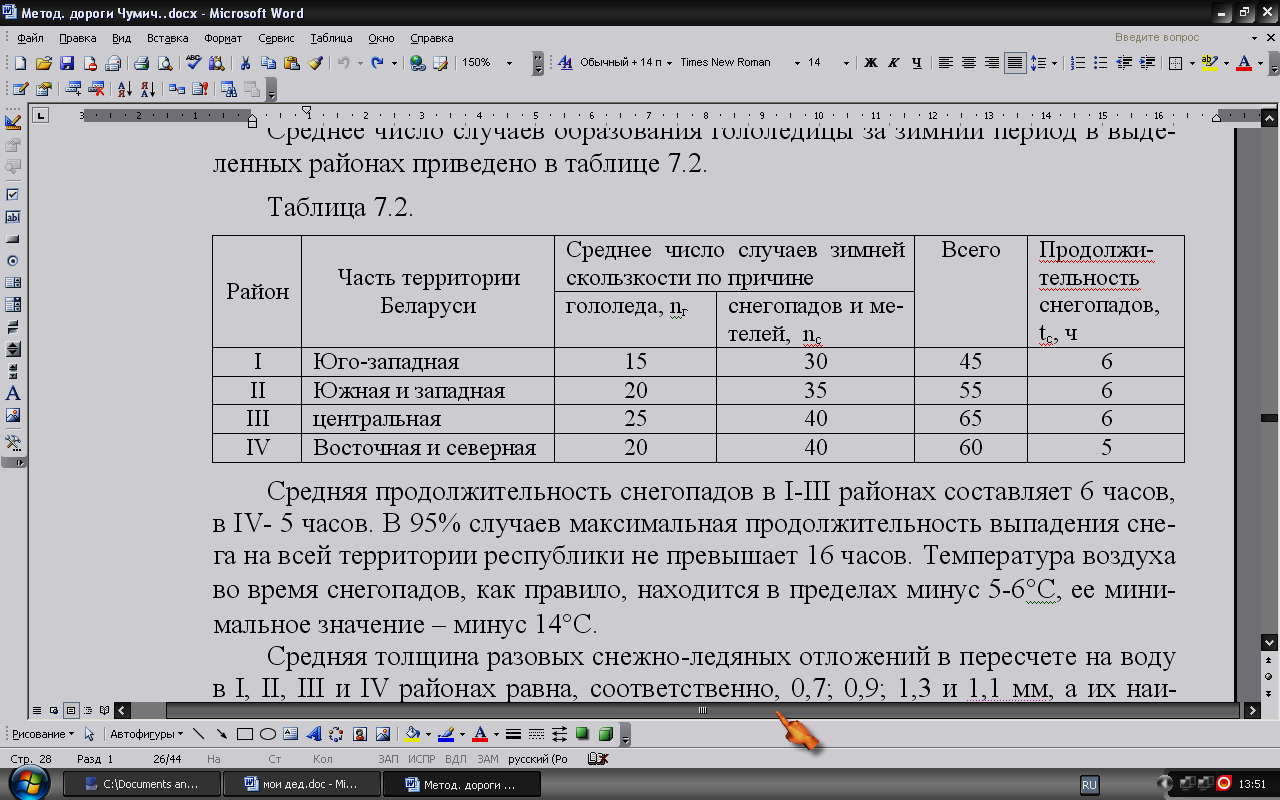Open the Формат menu

tap(223, 38)
